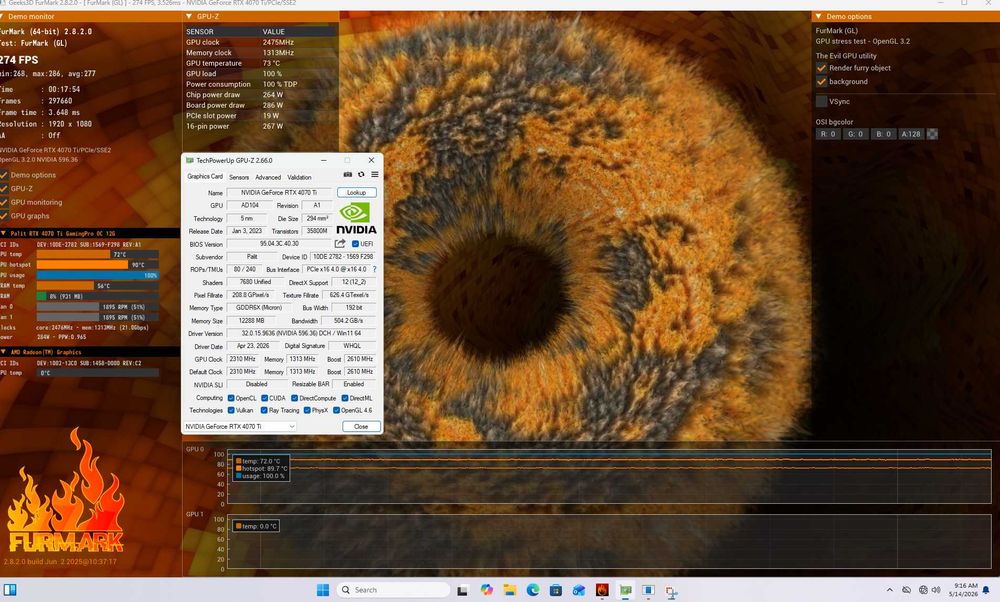Open File Explorer from the taskbar
Viewport: 1000px width, 602px height.
coord(510,590)
